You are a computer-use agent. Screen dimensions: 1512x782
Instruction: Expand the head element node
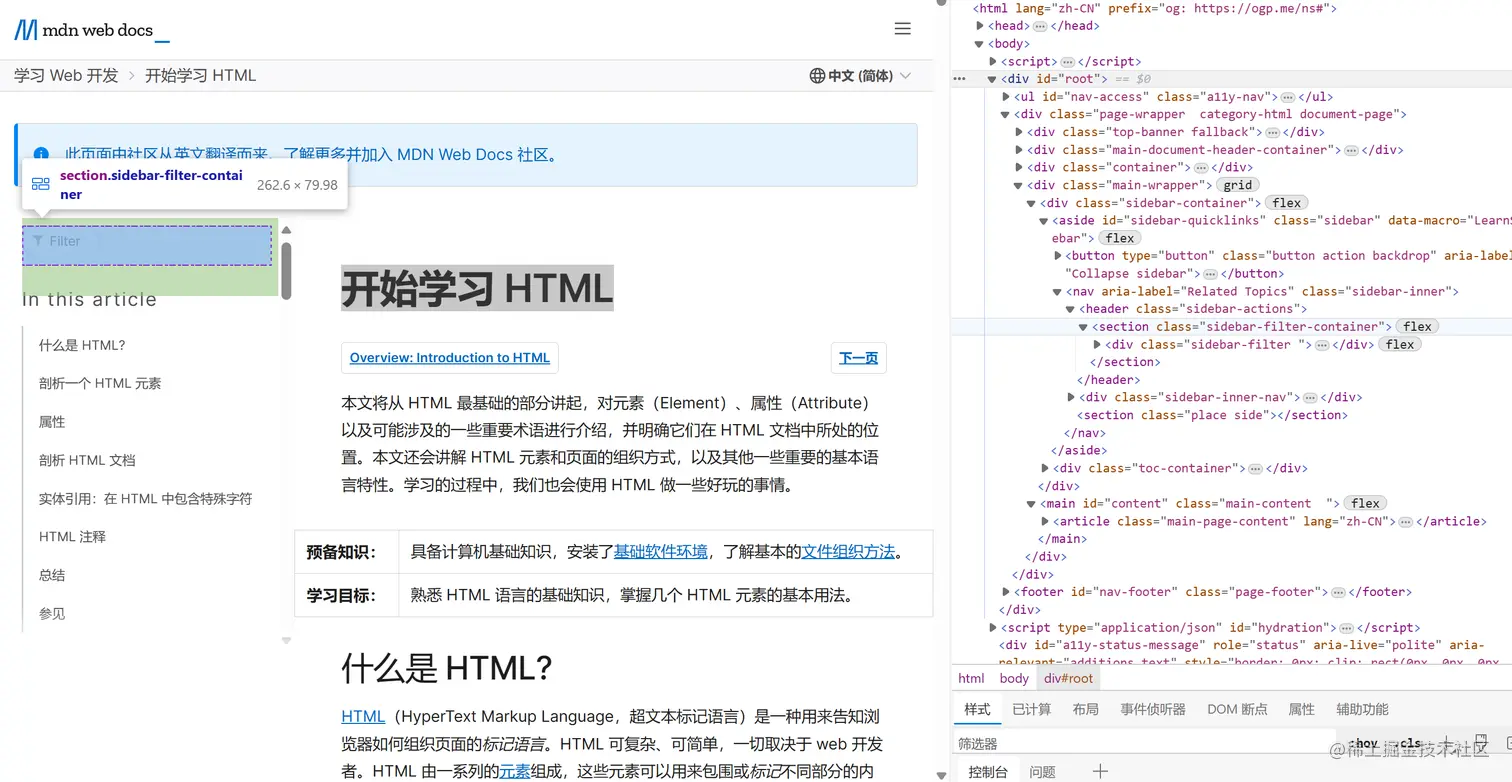point(980,26)
